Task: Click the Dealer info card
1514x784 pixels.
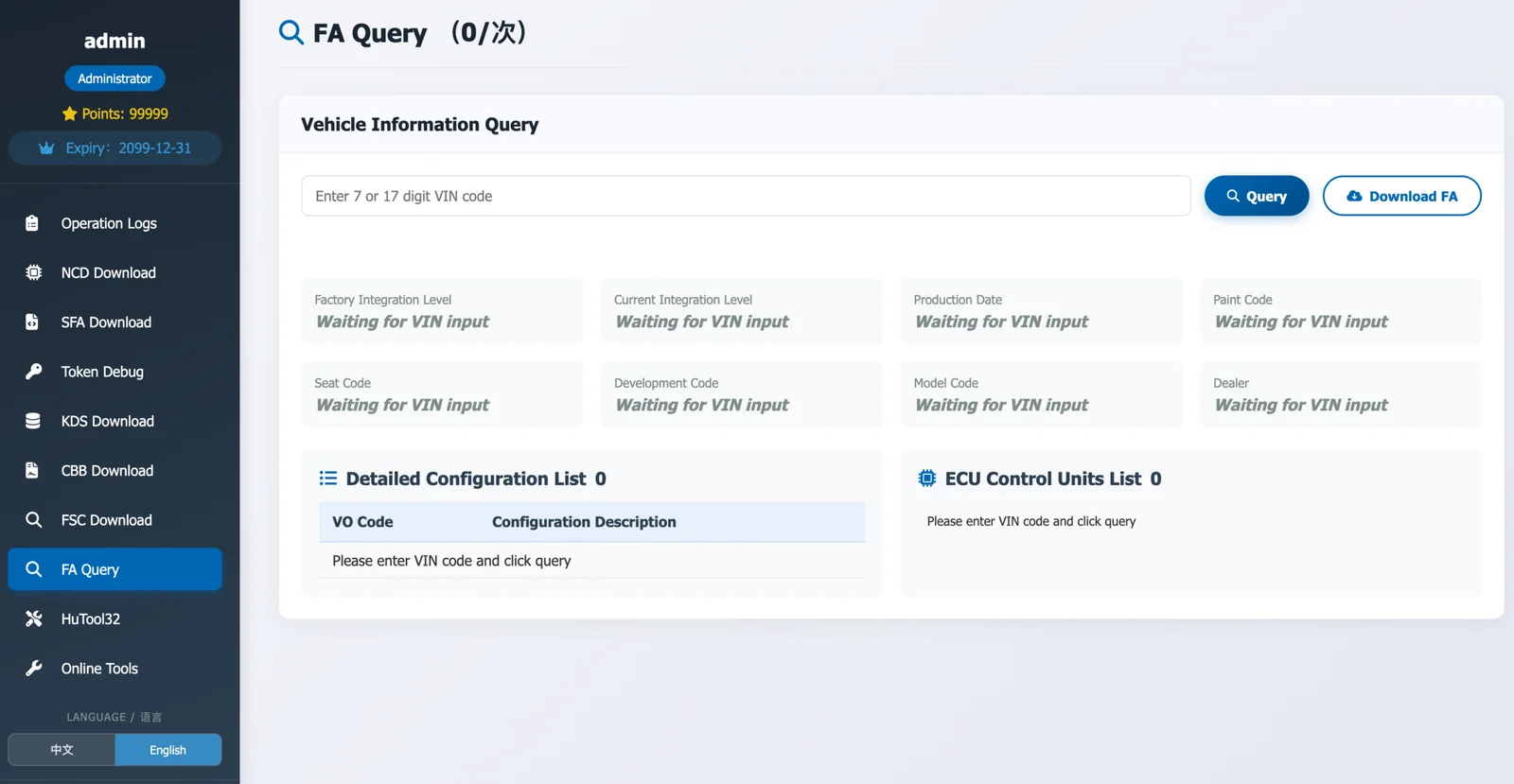Action: click(x=1341, y=394)
